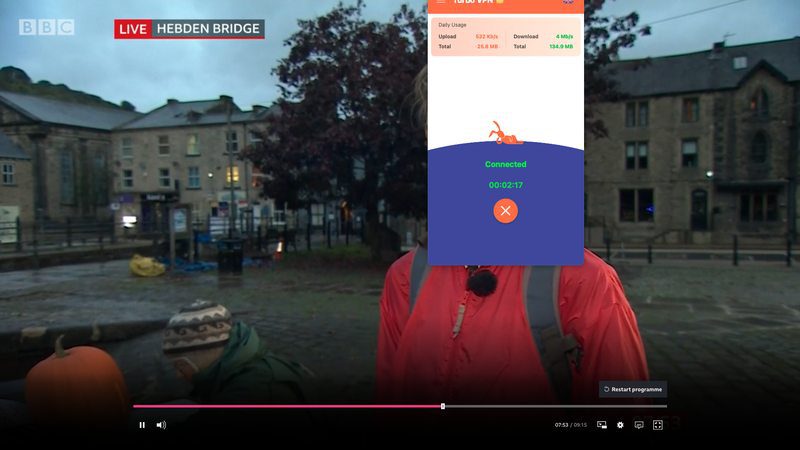The width and height of the screenshot is (800, 450).
Task: Click the pink played portion of progress bar
Action: [287, 407]
